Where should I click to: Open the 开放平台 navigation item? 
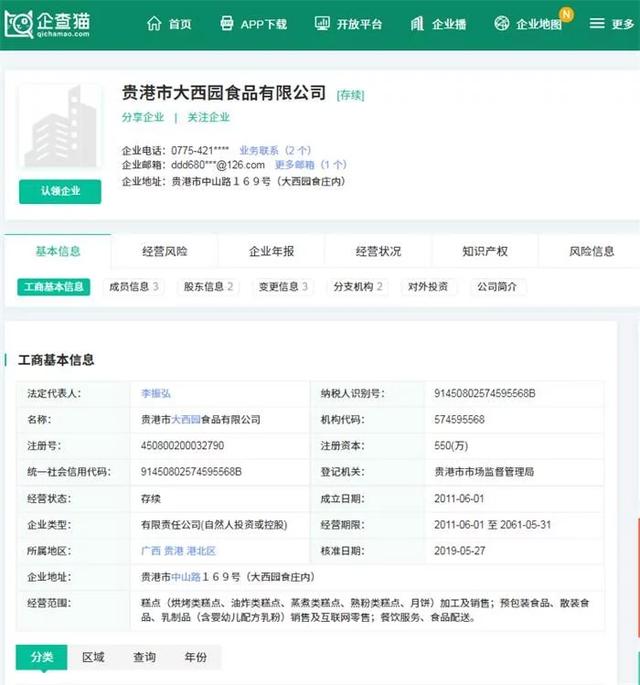tap(360, 24)
